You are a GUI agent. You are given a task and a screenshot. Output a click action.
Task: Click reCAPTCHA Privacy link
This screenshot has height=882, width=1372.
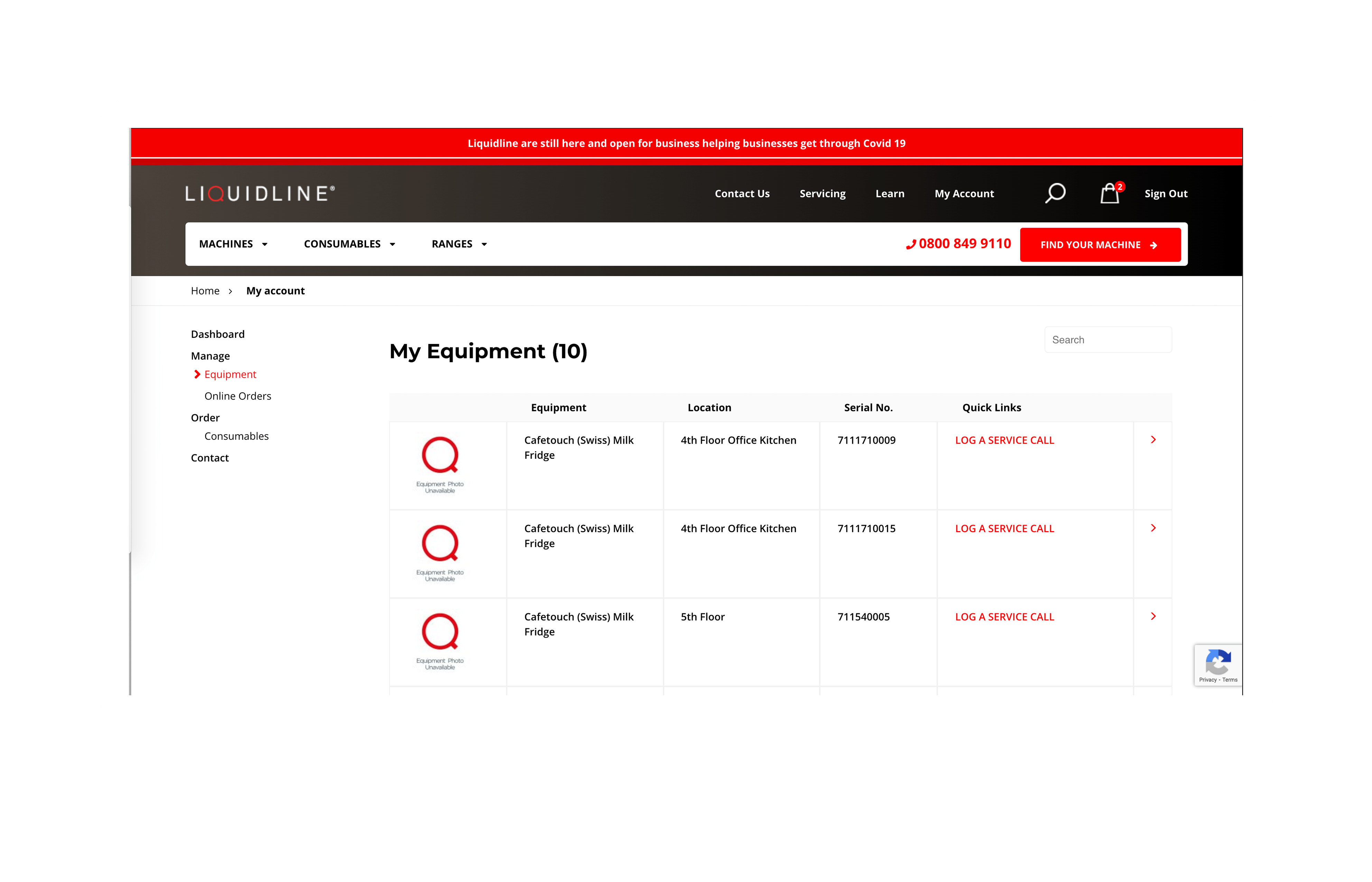point(1207,680)
